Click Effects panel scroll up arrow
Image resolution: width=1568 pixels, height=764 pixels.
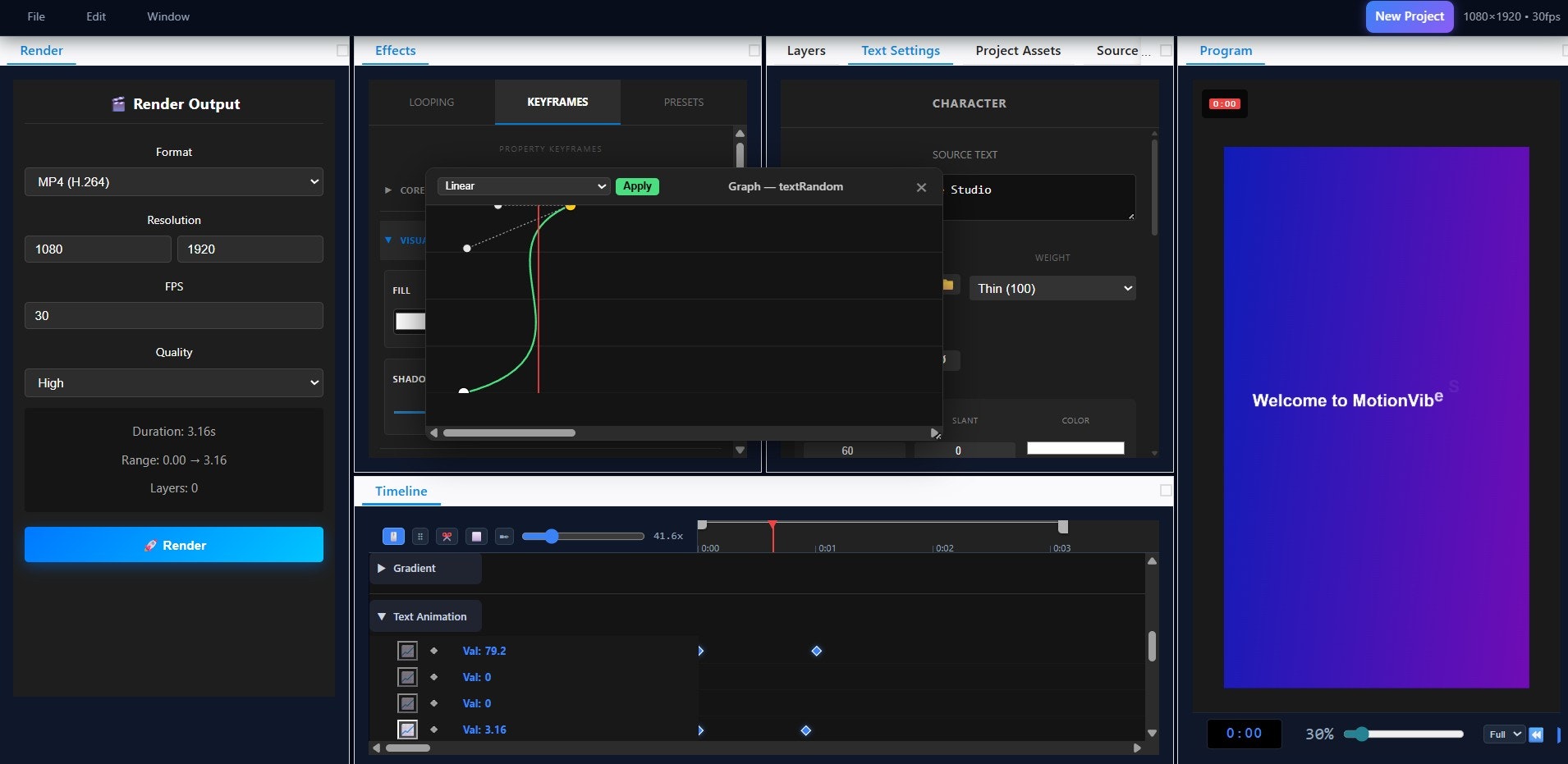[x=740, y=133]
